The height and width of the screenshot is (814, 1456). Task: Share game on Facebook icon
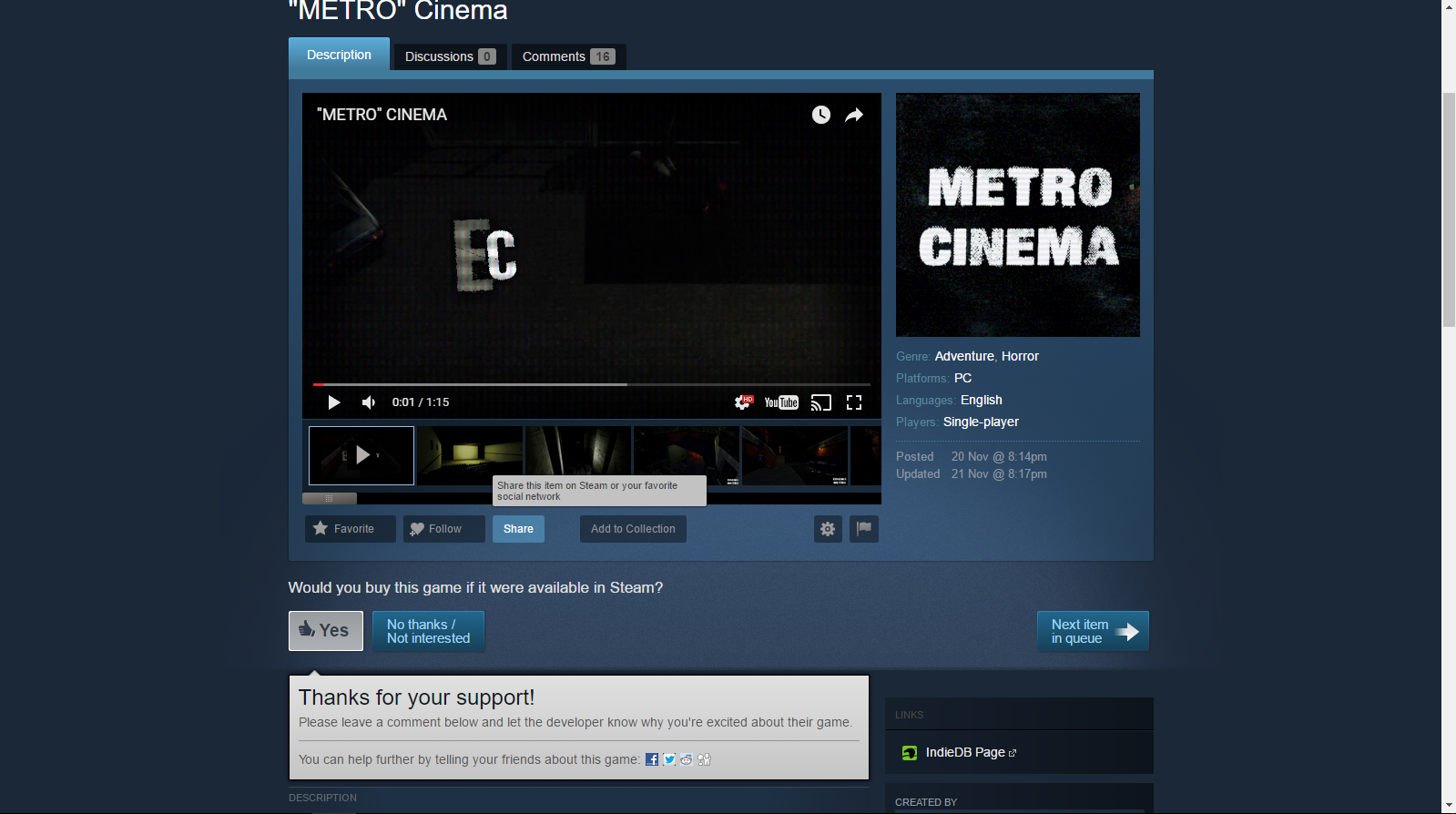point(652,759)
